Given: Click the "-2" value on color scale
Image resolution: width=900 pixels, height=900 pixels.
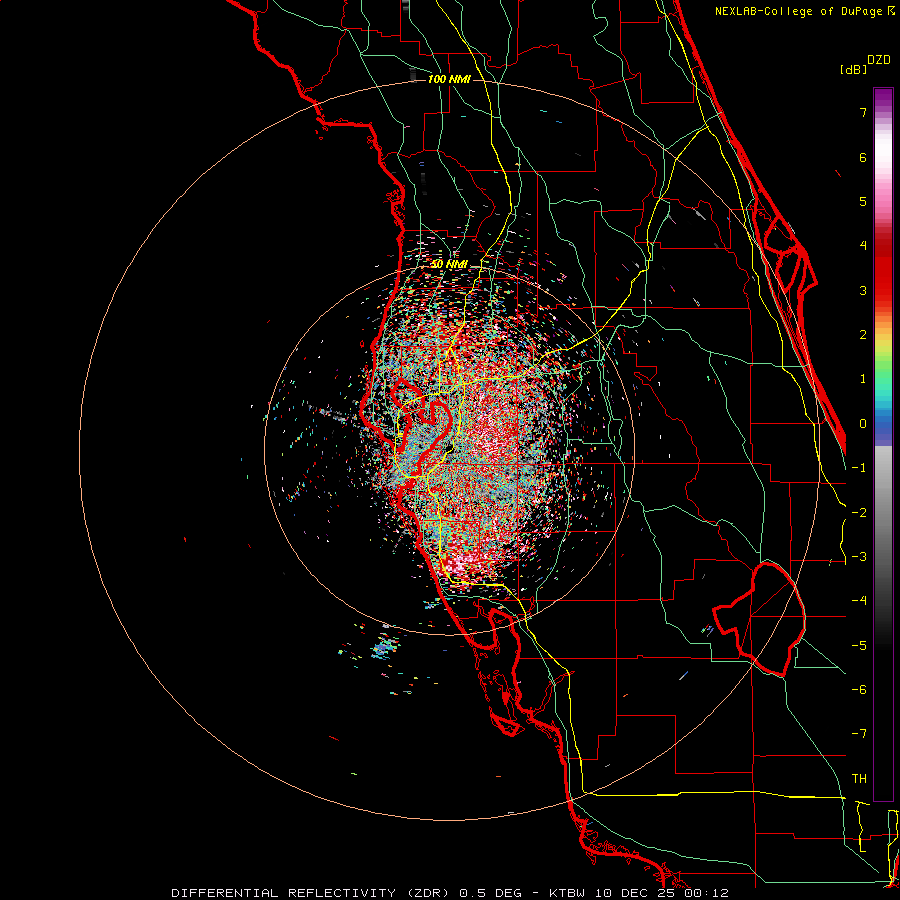Looking at the screenshot, I should click(x=859, y=513).
